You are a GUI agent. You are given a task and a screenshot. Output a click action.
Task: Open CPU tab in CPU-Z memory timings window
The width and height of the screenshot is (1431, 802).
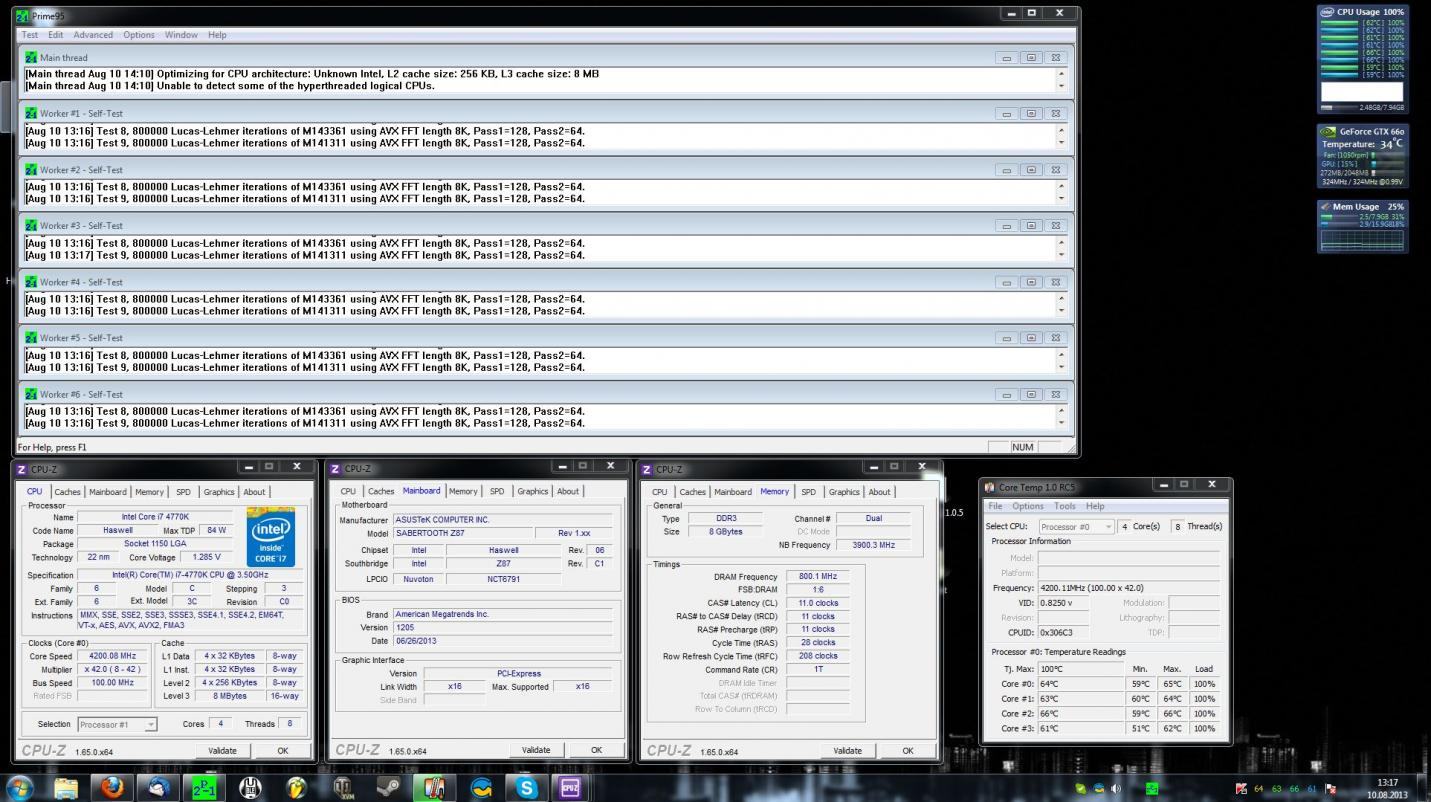click(x=660, y=491)
